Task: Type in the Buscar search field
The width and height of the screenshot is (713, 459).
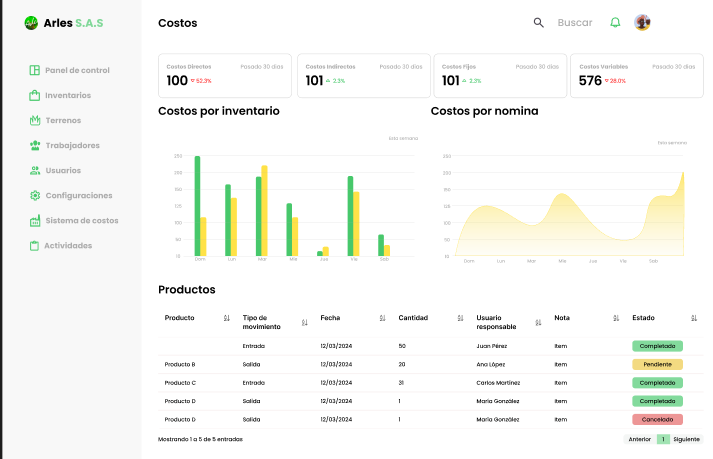Action: (574, 22)
